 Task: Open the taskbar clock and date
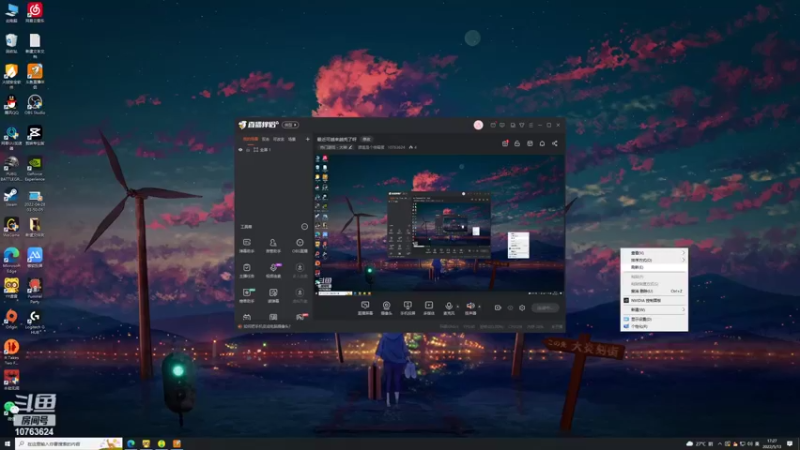click(773, 443)
